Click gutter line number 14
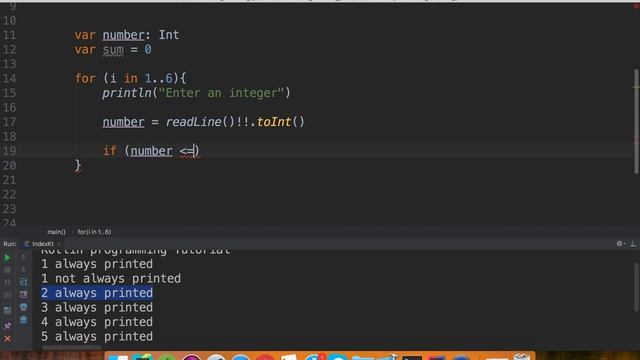 [9, 78]
